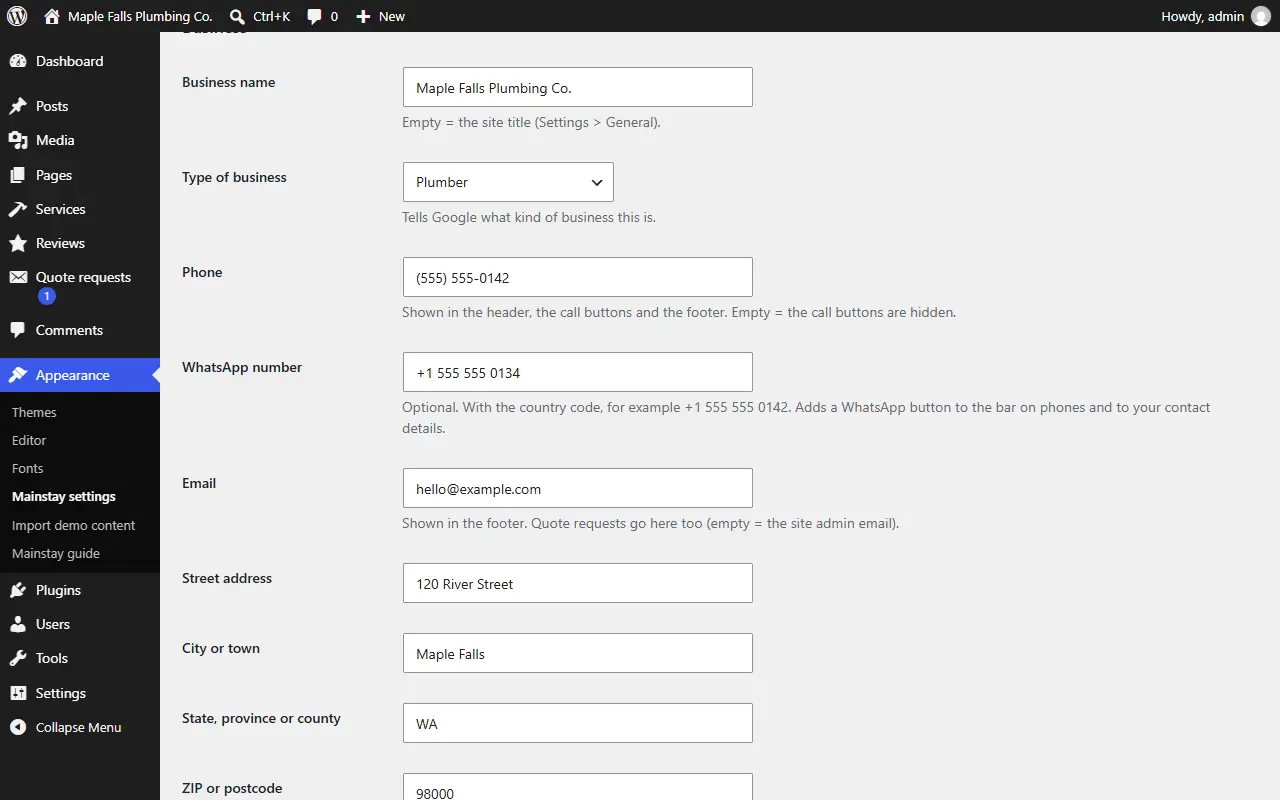Viewport: 1280px width, 800px height.
Task: Focus the City or town field
Action: tap(578, 653)
